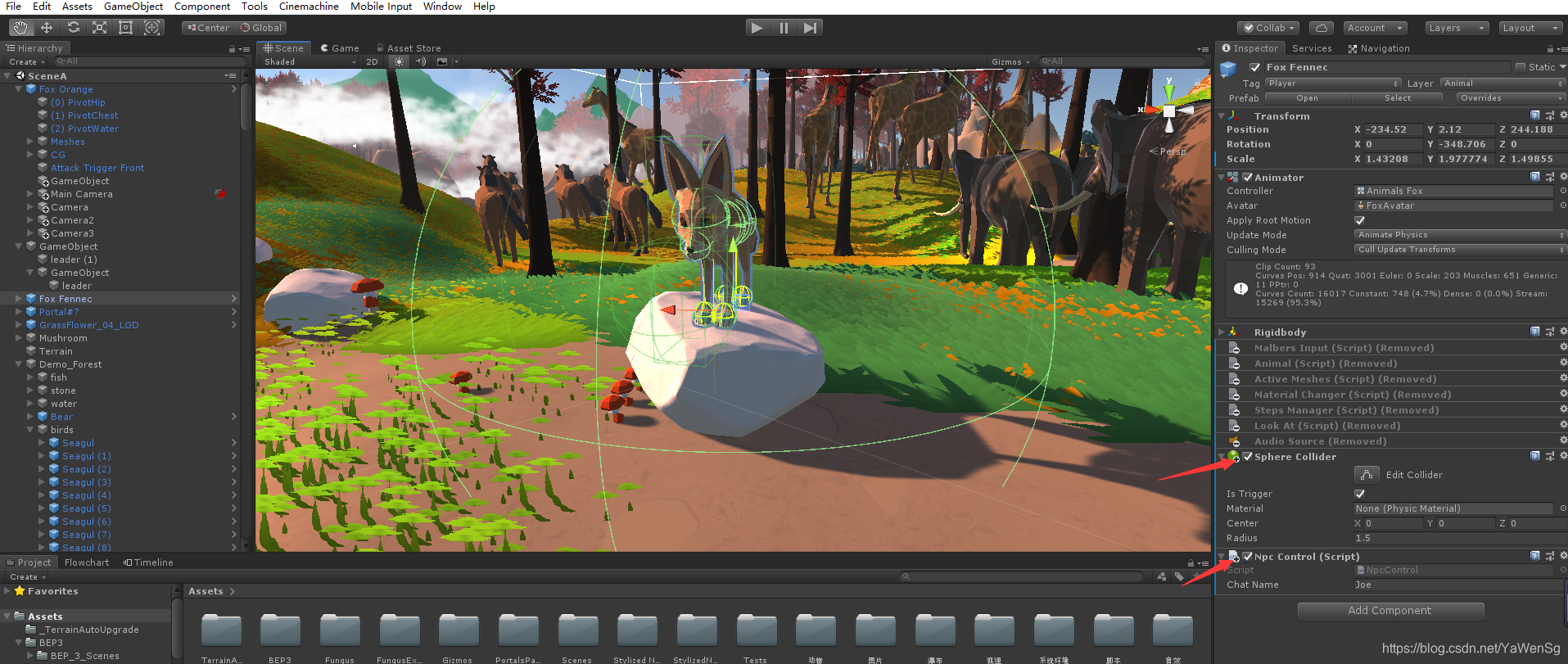Image resolution: width=1568 pixels, height=664 pixels.
Task: Open Shaded draw mode dropdown
Action: coord(310,61)
